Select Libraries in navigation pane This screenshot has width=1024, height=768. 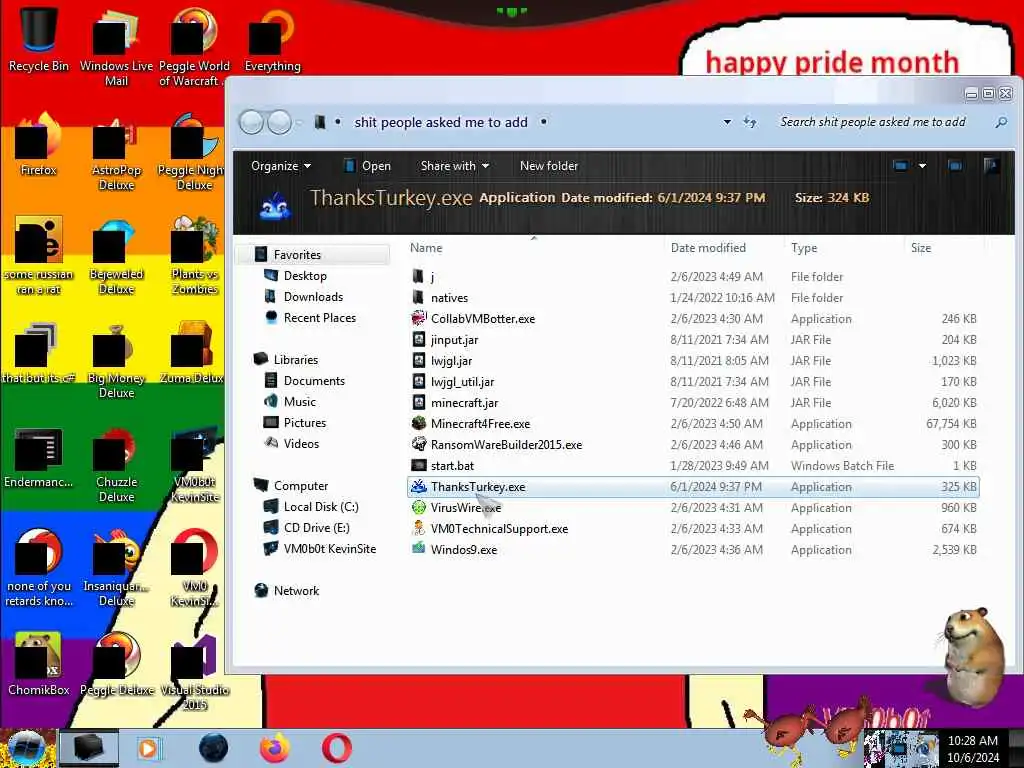[296, 359]
